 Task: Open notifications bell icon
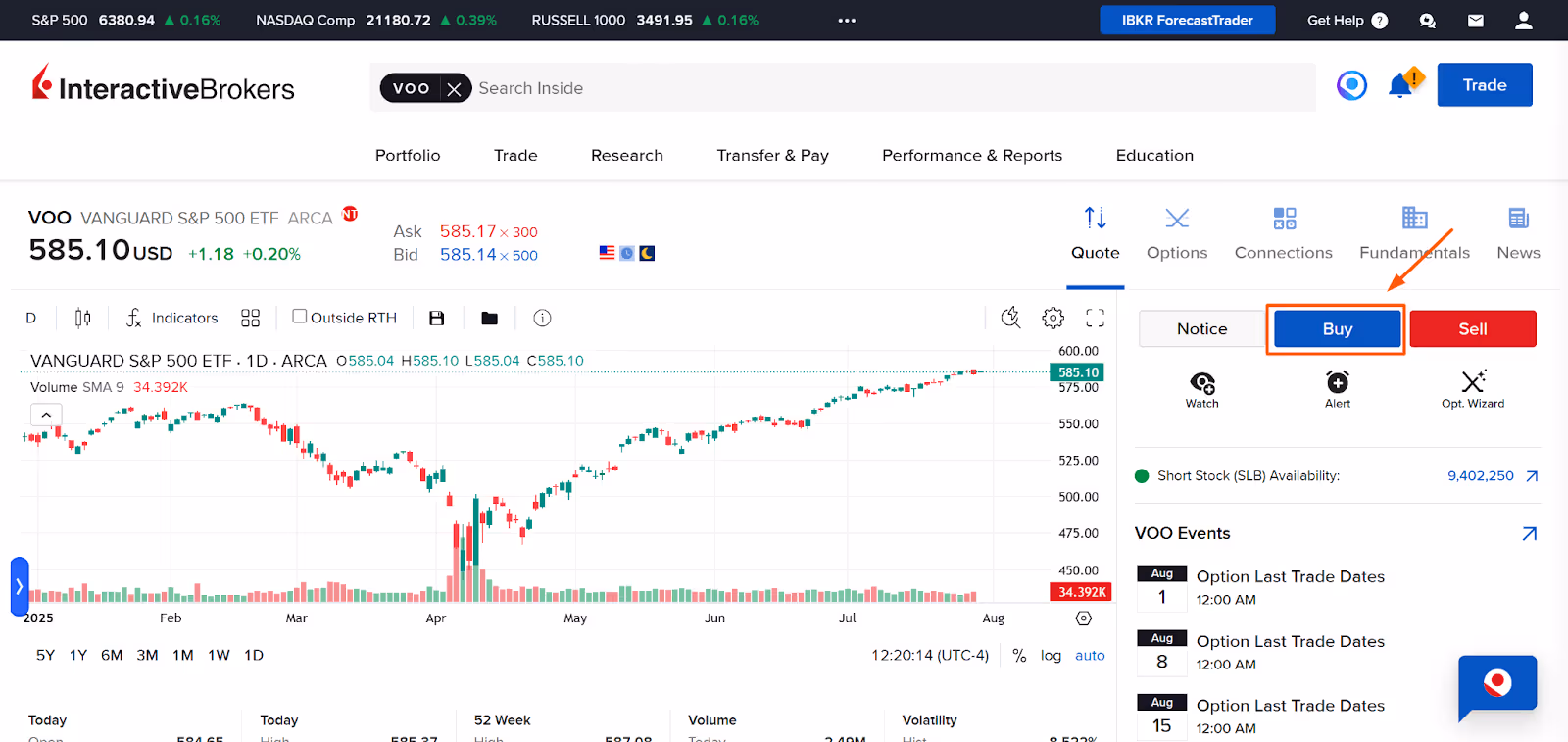(x=1401, y=85)
